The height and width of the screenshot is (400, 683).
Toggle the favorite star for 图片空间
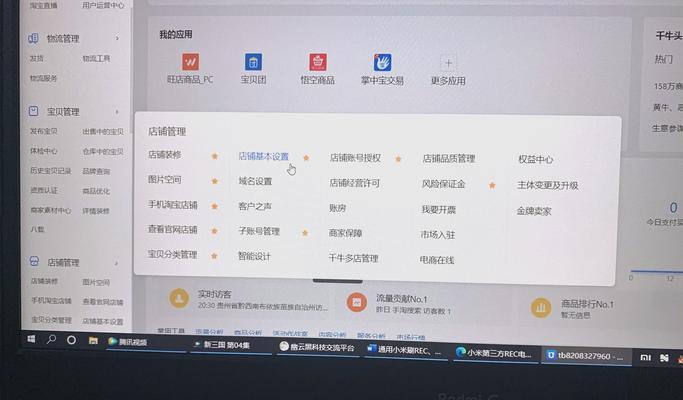tap(215, 181)
